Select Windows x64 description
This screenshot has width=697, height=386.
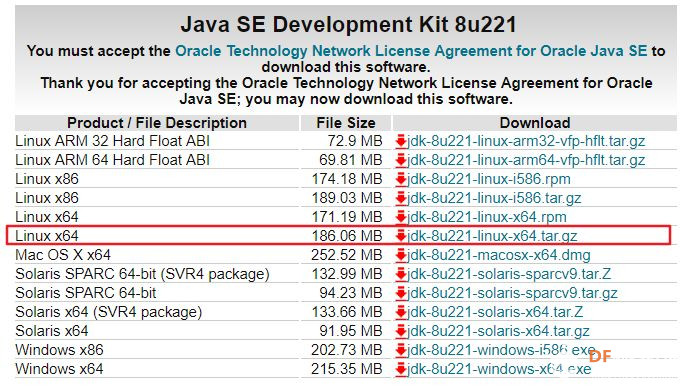(59, 369)
